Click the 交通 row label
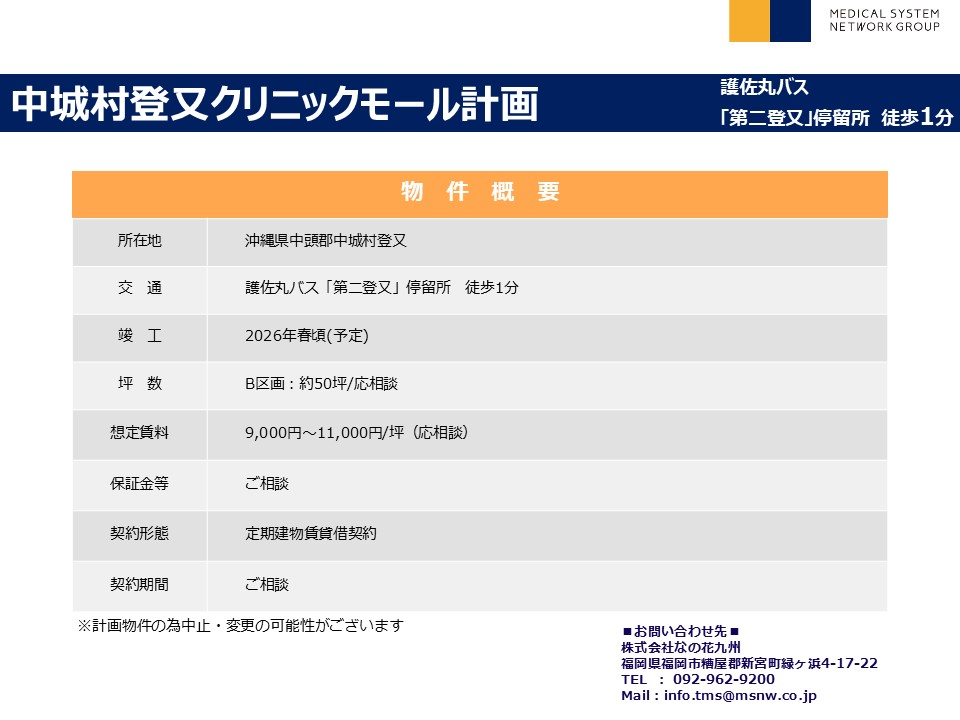 [x=140, y=288]
